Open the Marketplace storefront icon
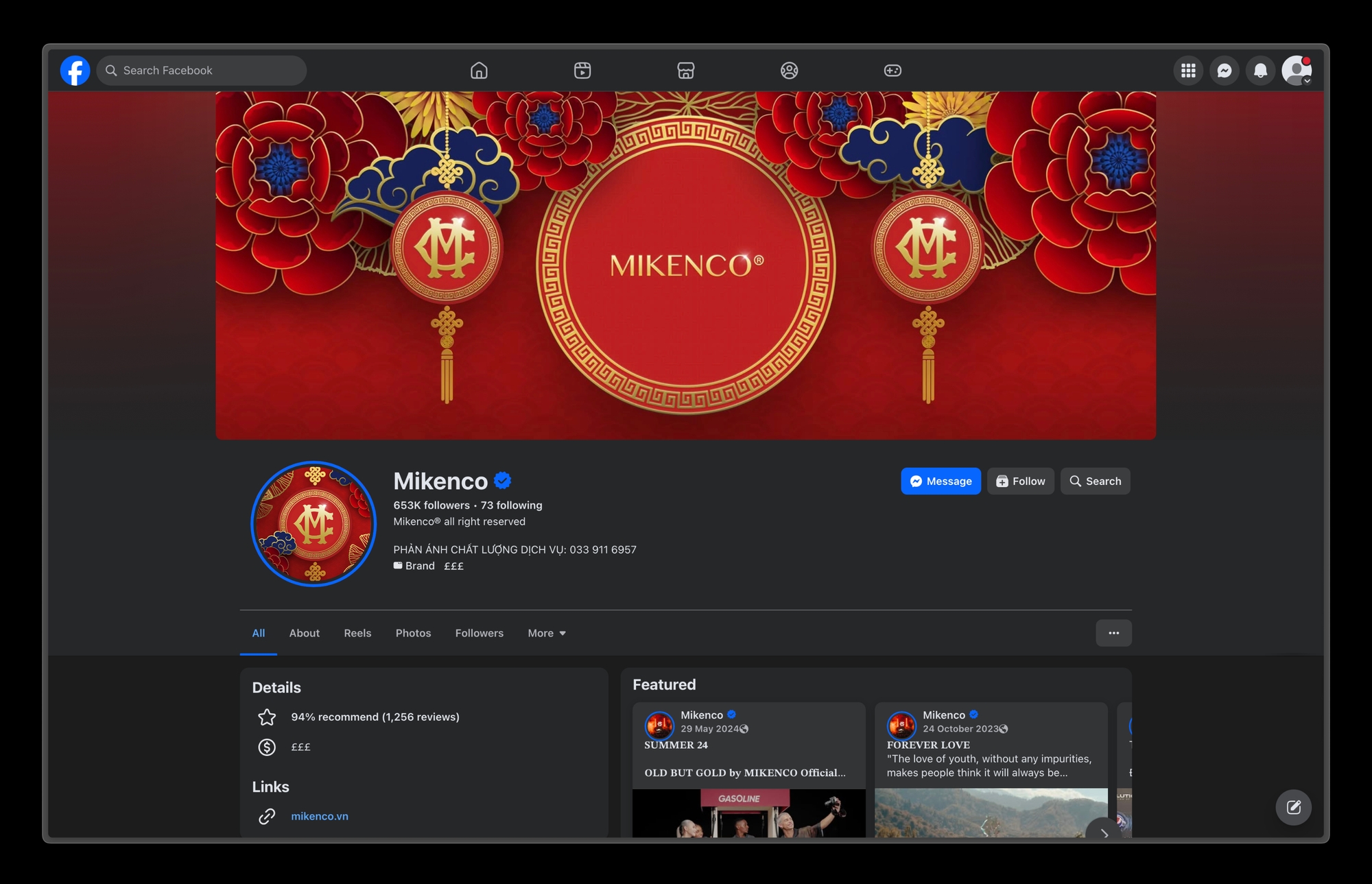Screen dimensions: 1372x884 686,71
